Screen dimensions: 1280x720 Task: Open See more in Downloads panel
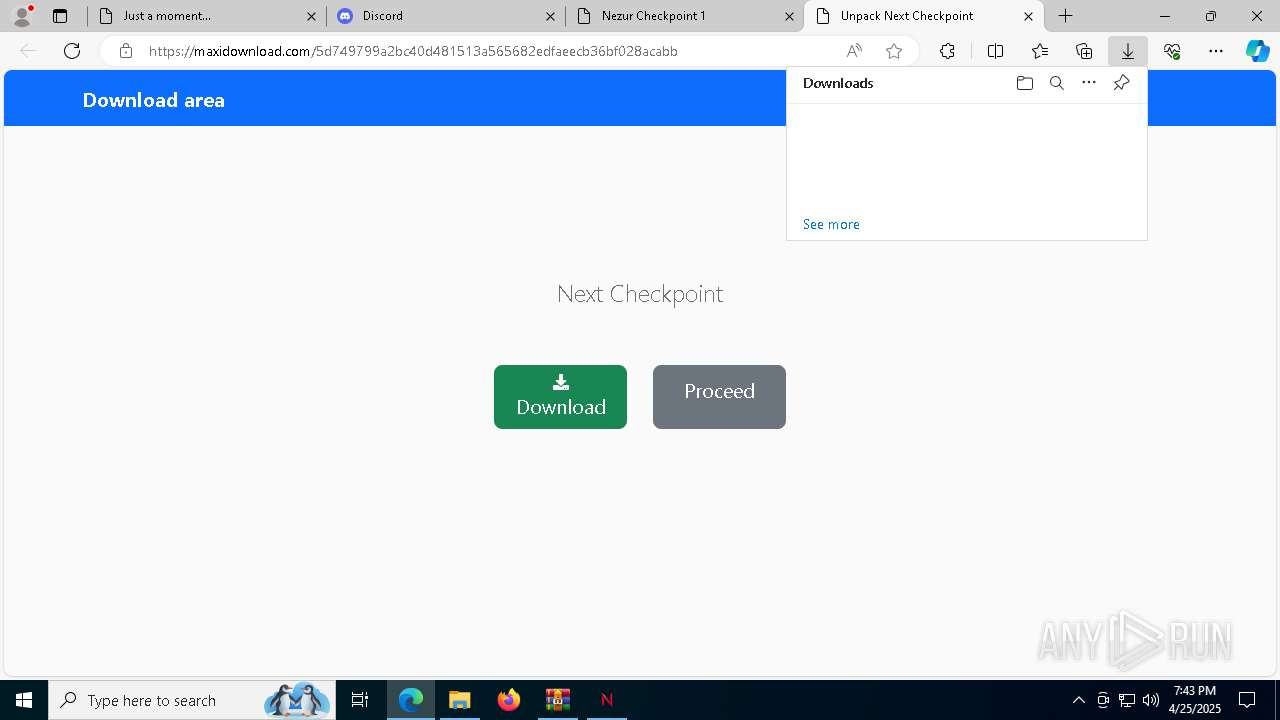(831, 224)
